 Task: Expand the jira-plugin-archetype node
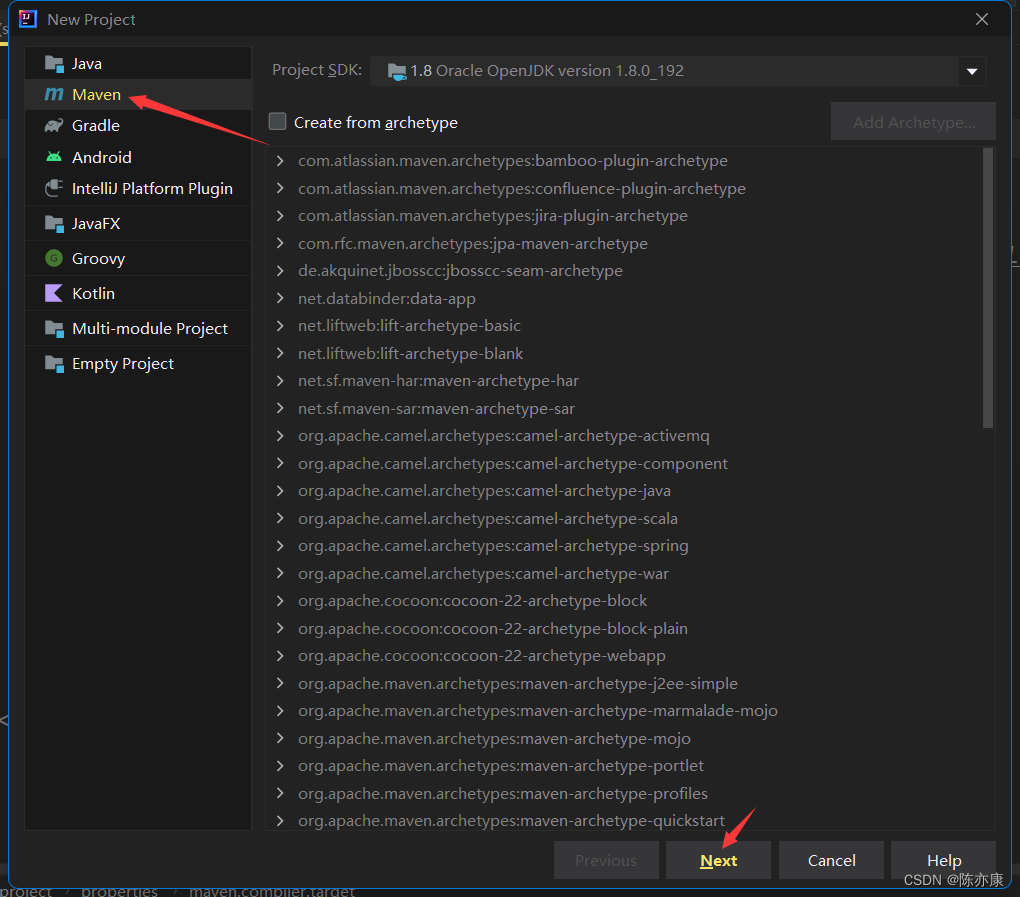[x=280, y=215]
